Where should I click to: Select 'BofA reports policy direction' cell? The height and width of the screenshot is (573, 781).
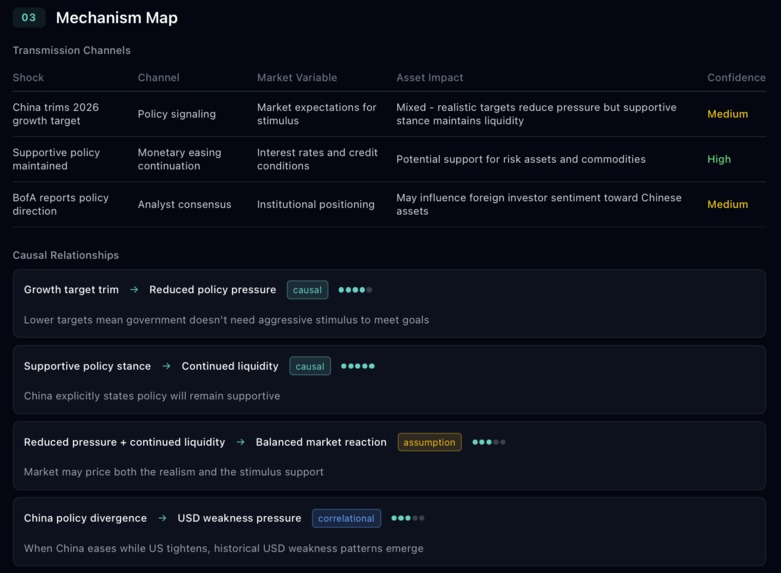pyautogui.click(x=61, y=204)
